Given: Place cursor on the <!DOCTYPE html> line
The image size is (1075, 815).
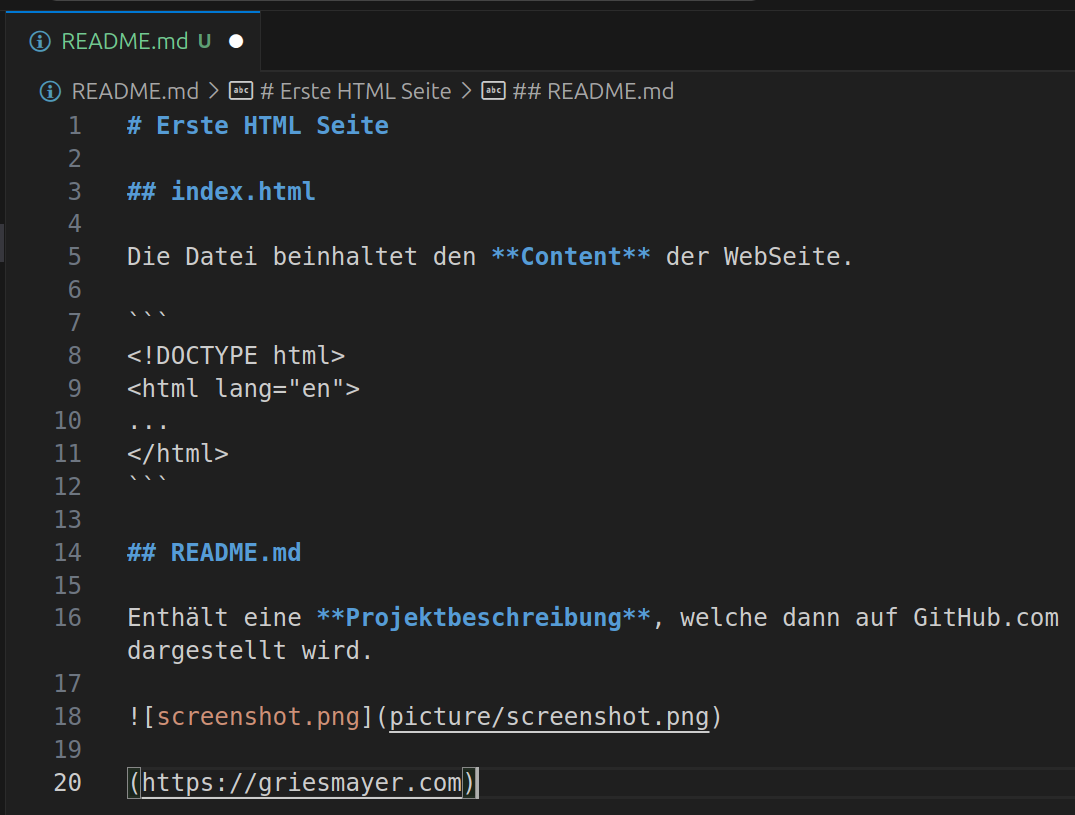Looking at the screenshot, I should pyautogui.click(x=236, y=355).
